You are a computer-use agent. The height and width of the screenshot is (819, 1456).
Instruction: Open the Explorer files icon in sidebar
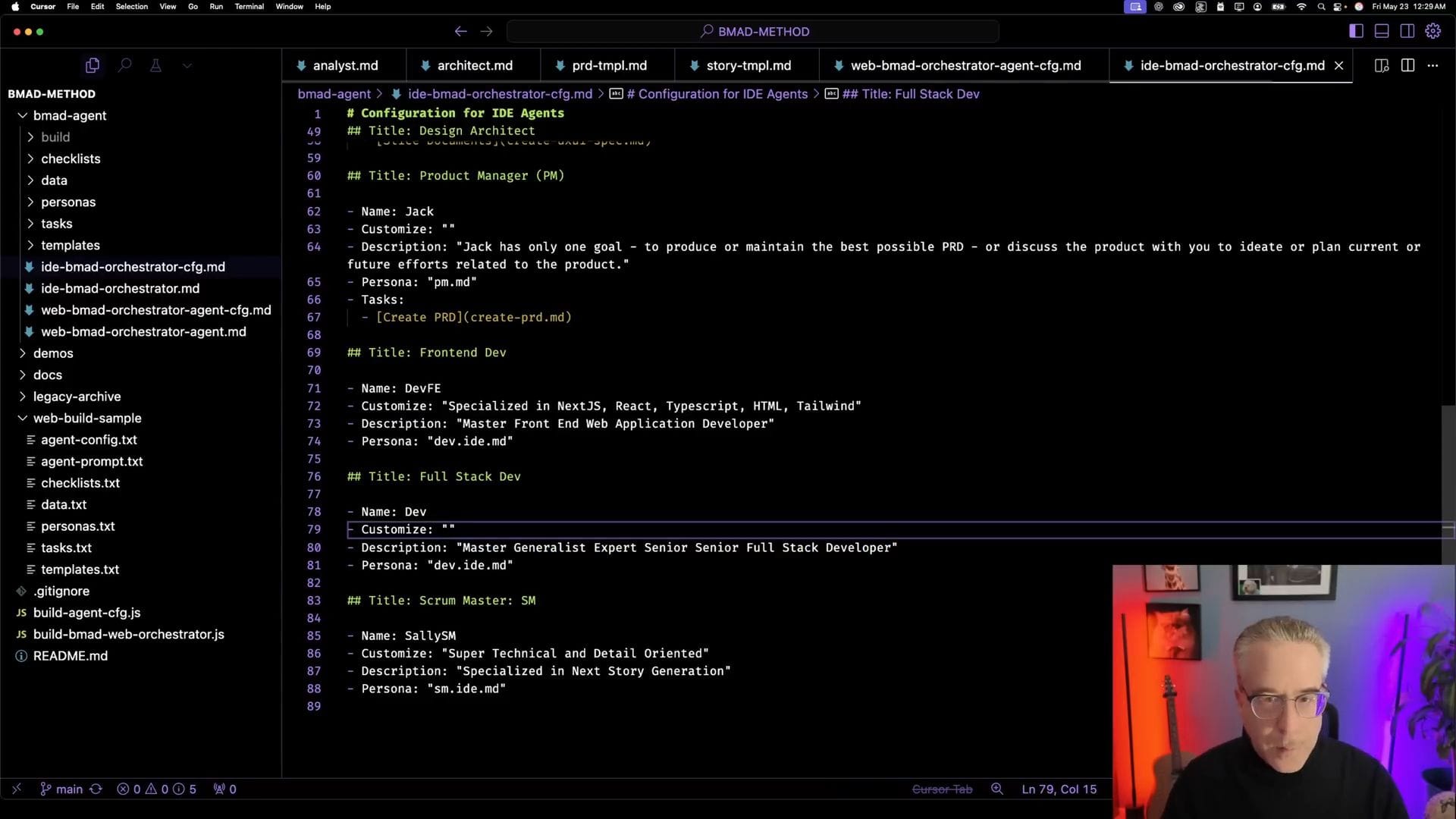click(93, 66)
